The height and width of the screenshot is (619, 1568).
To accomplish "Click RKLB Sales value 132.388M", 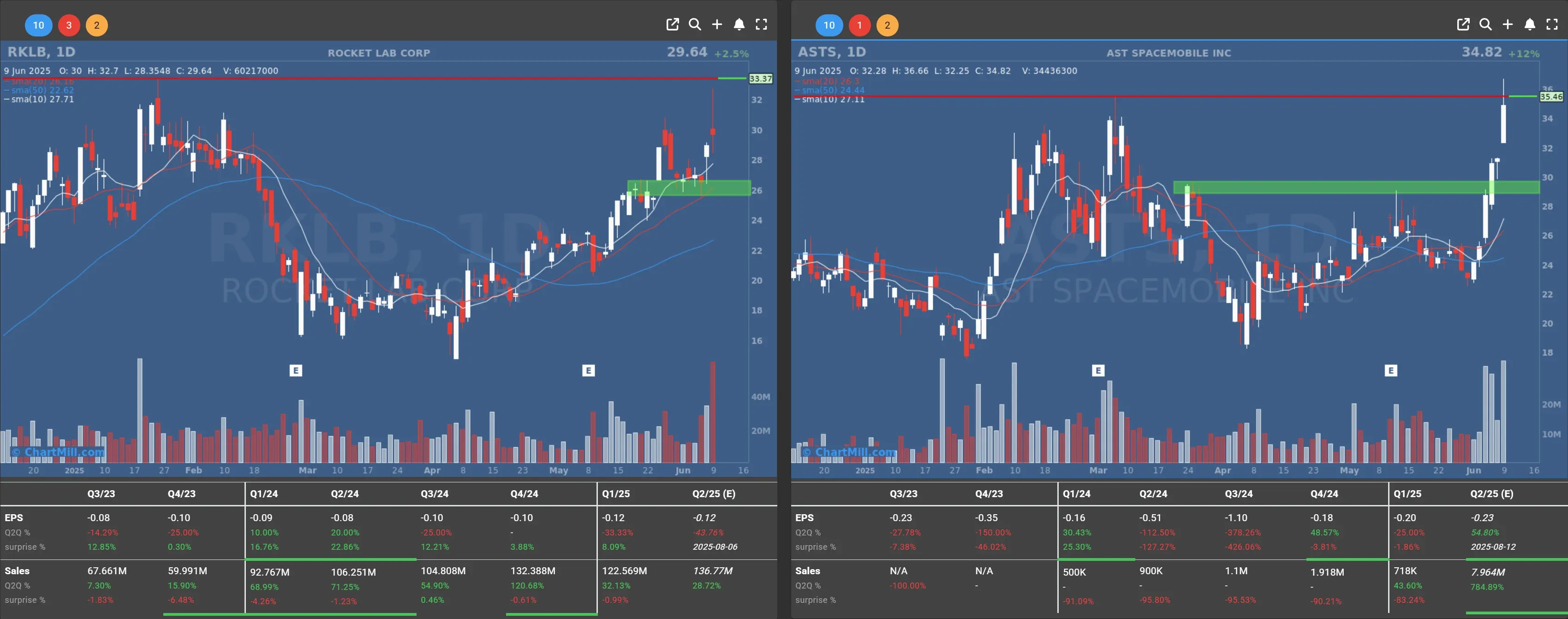I will [x=533, y=571].
